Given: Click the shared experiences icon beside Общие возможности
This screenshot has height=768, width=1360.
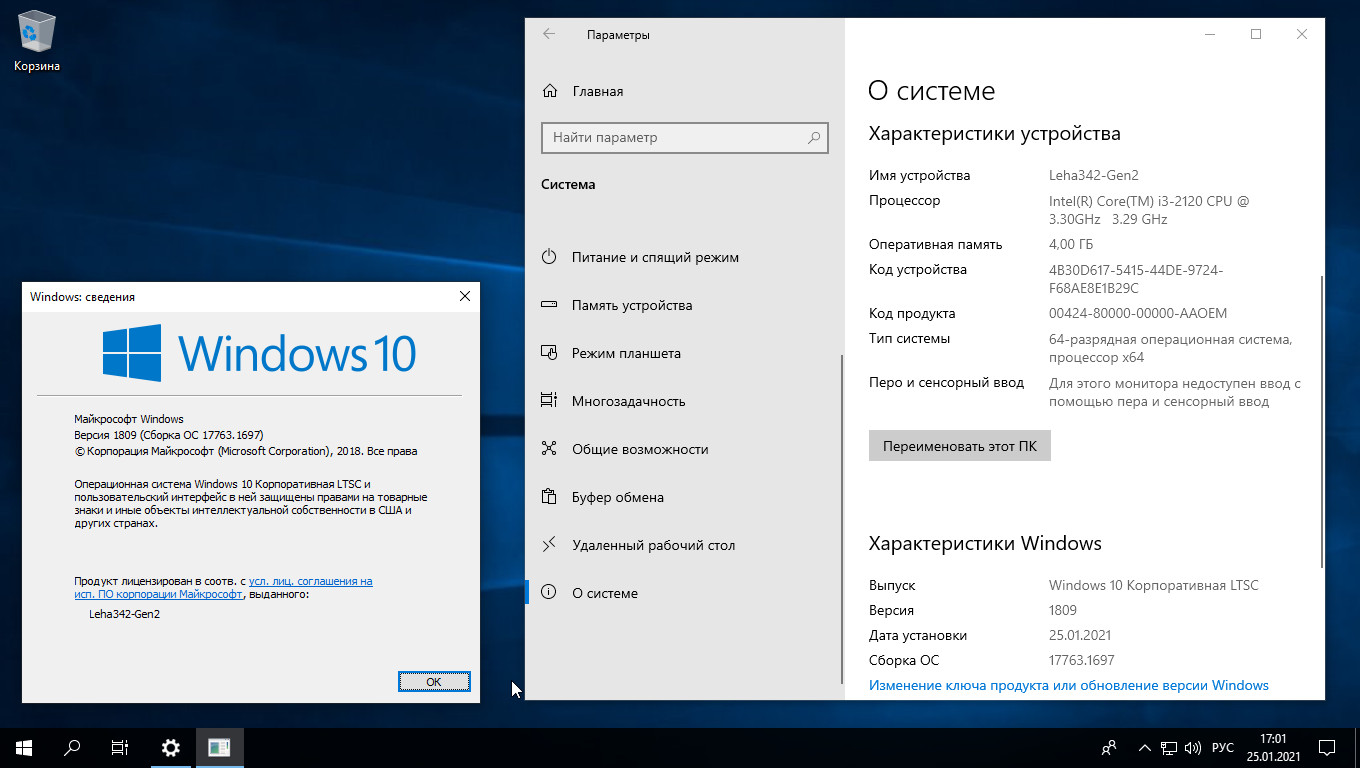Looking at the screenshot, I should (x=549, y=449).
